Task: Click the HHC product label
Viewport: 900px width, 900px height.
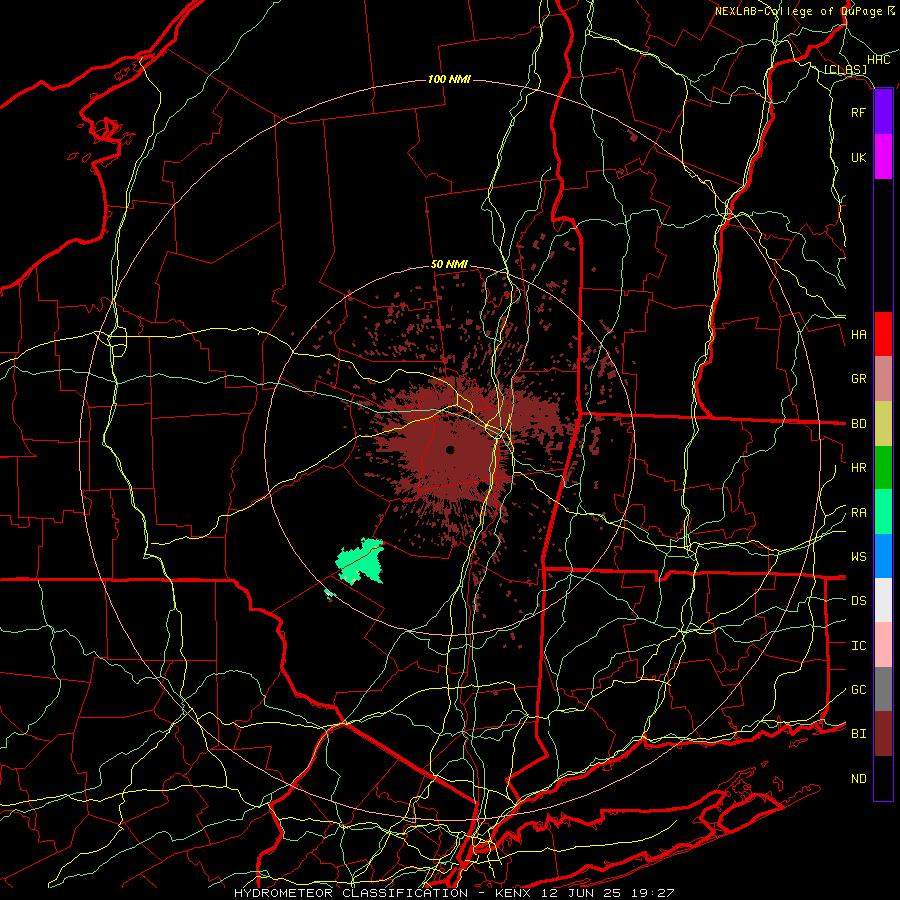Action: click(878, 60)
